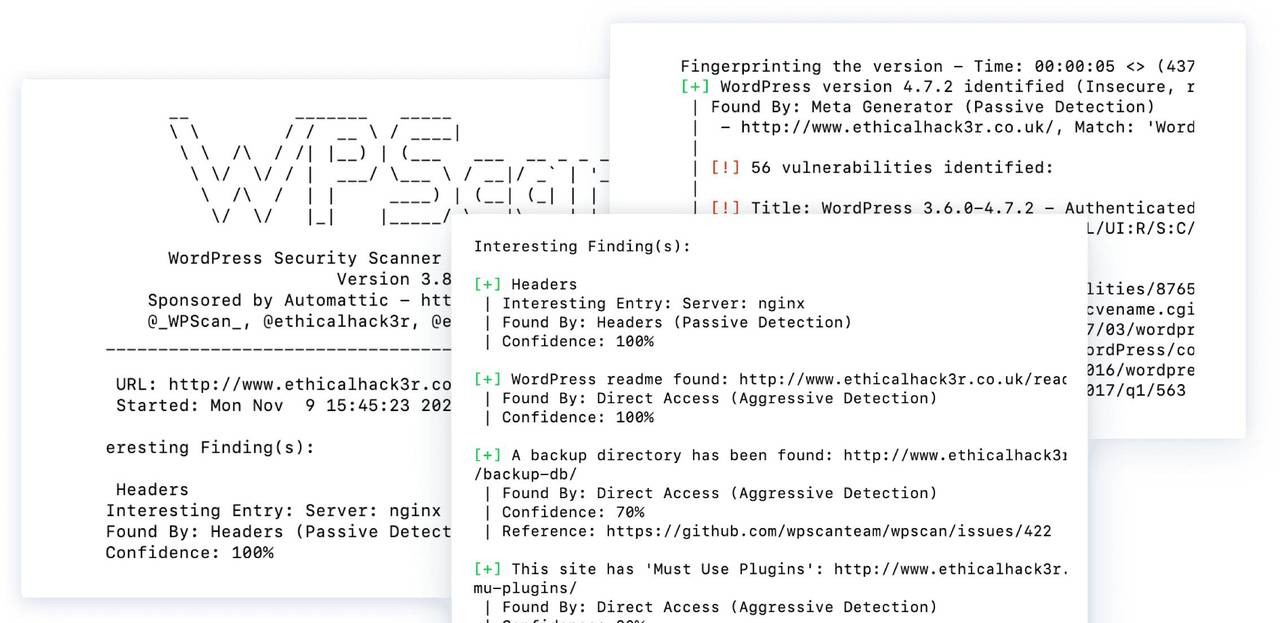Click the 'Started: Mon Nov 9 15:45:23' line
Screen dimensions: 1280x623
pos(284,405)
